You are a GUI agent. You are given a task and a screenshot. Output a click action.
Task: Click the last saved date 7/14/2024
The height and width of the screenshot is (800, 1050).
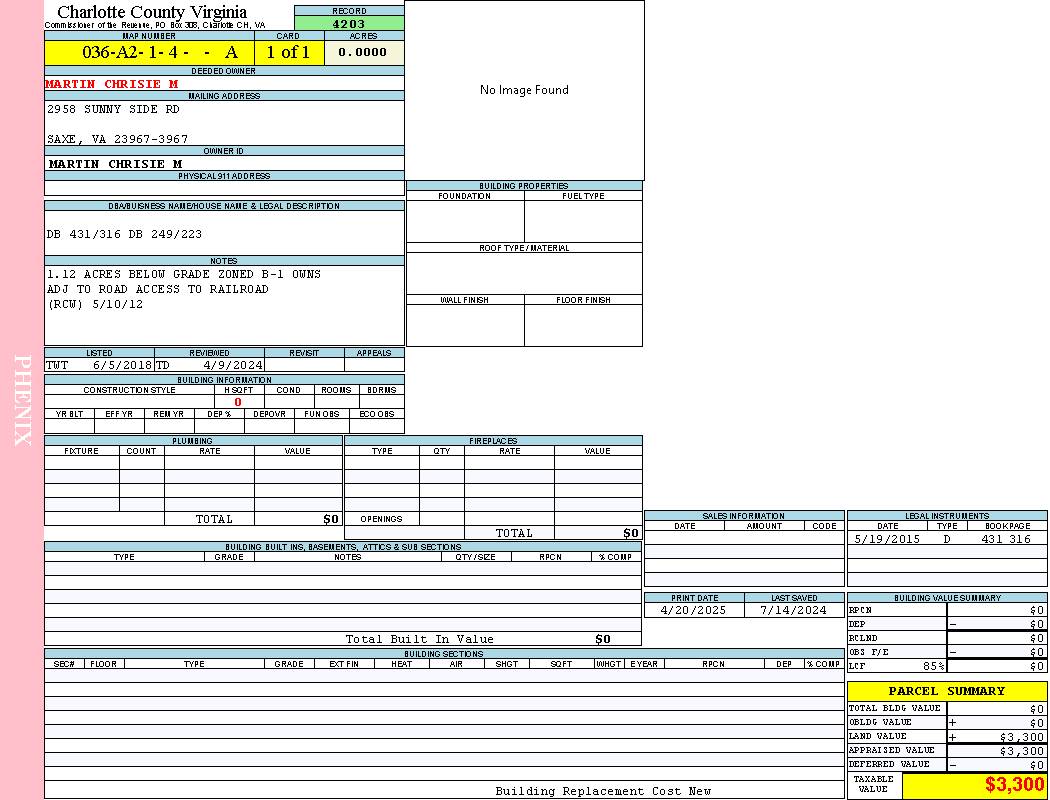point(793,610)
